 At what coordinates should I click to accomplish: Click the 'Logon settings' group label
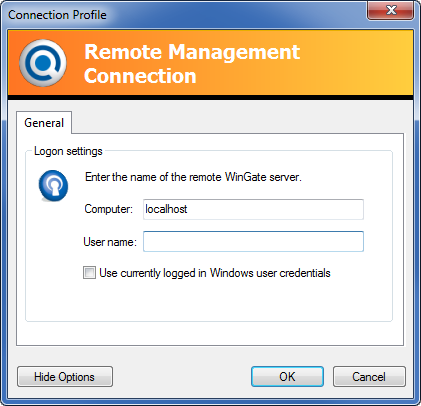tap(68, 151)
